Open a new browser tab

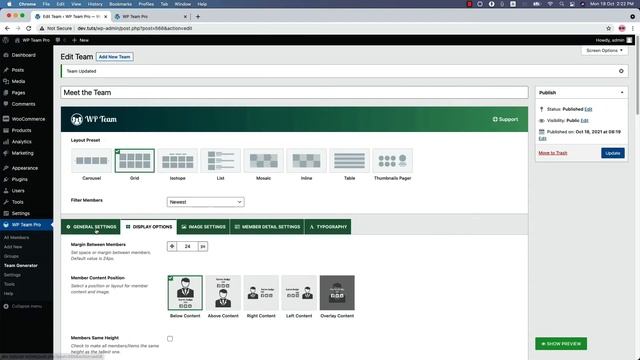tap(198, 17)
